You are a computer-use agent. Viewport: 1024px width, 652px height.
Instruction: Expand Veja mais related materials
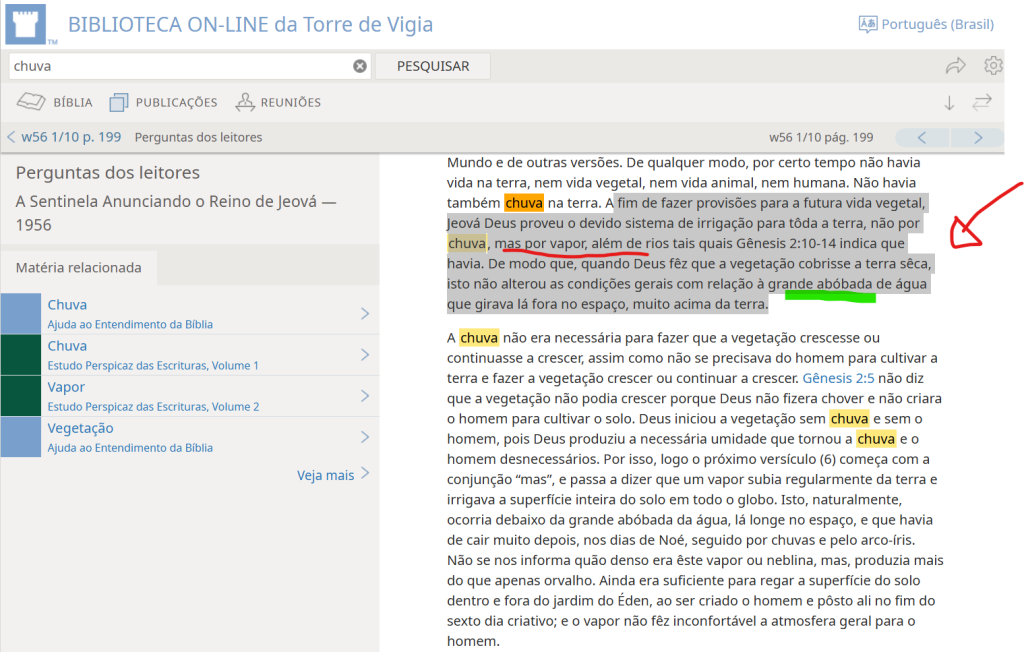tap(332, 475)
